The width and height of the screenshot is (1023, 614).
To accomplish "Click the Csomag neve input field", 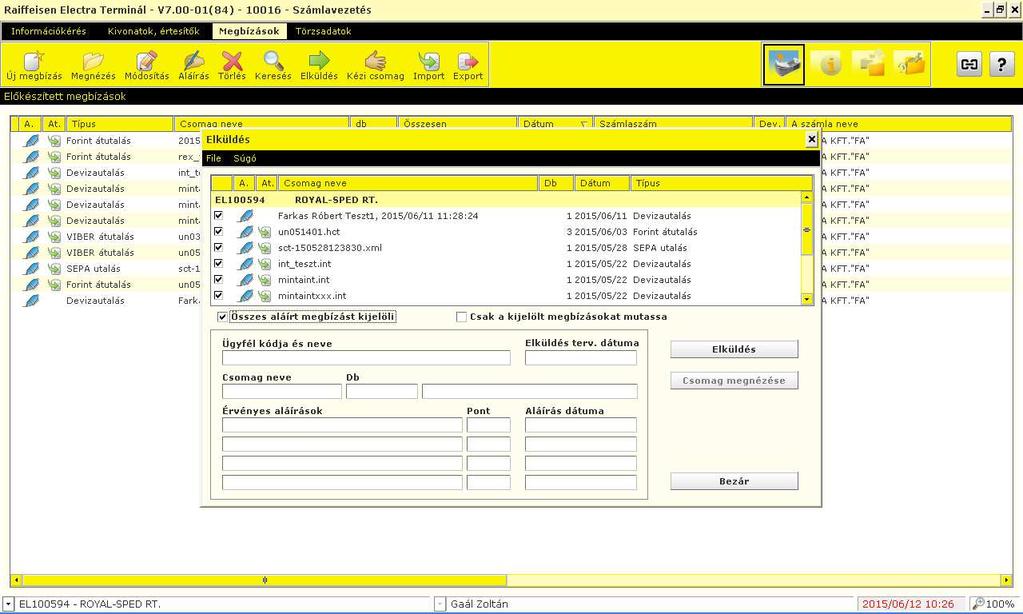I will [x=282, y=391].
